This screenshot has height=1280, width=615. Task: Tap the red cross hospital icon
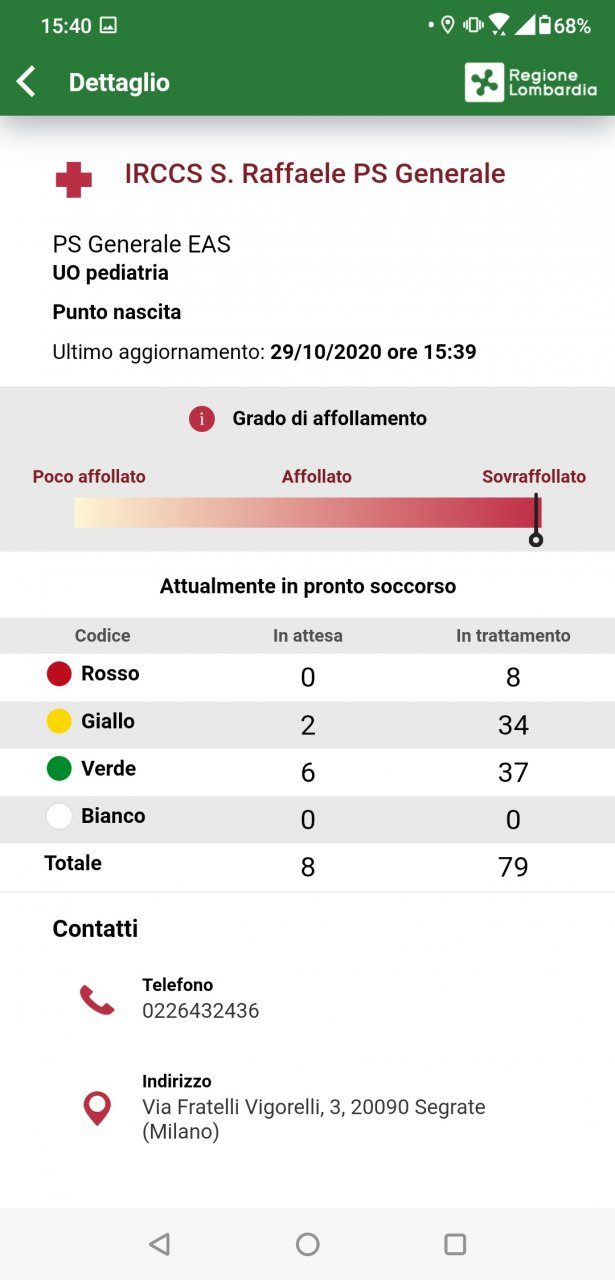pos(73,180)
